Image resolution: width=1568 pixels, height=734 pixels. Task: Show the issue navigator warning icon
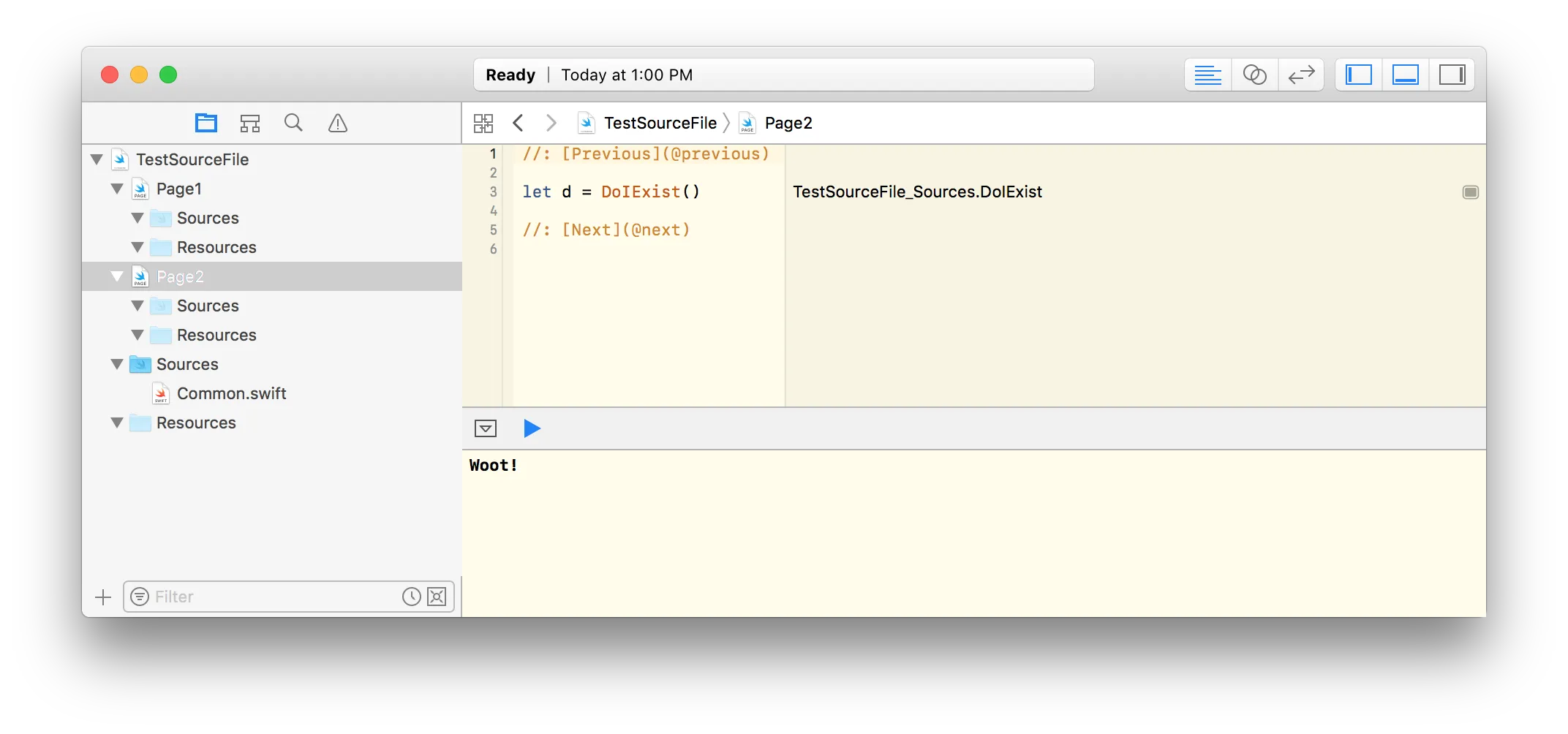[338, 123]
